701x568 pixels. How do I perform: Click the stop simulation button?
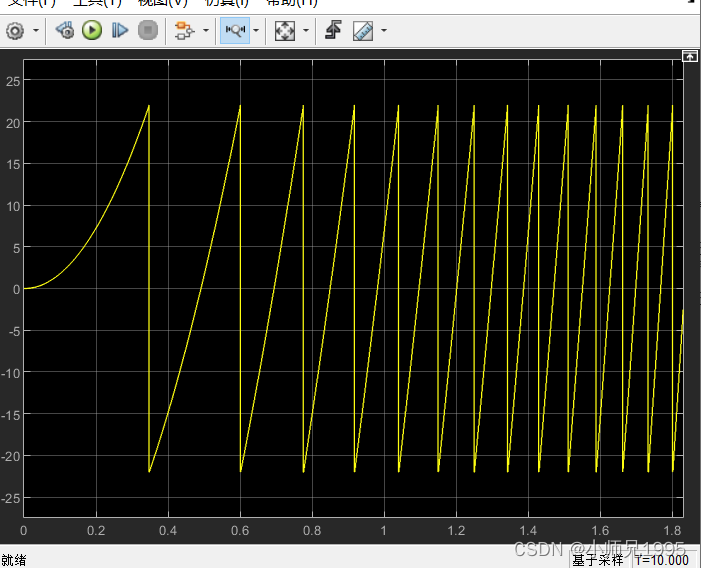(x=148, y=31)
